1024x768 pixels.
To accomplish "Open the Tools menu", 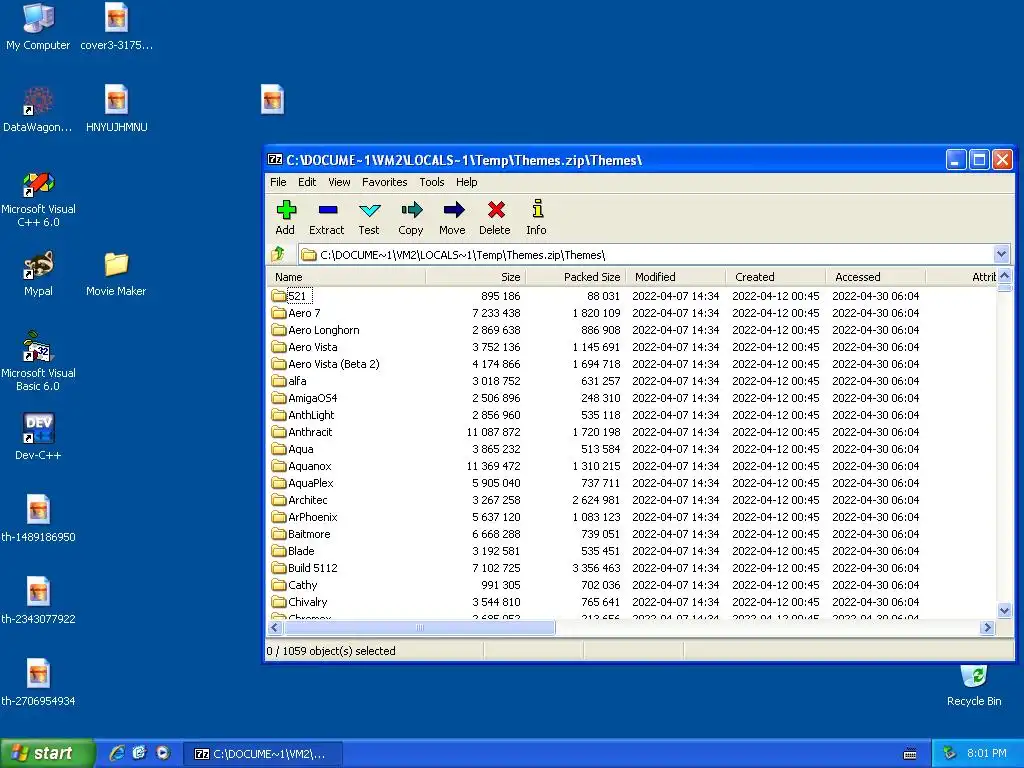I will [x=432, y=182].
